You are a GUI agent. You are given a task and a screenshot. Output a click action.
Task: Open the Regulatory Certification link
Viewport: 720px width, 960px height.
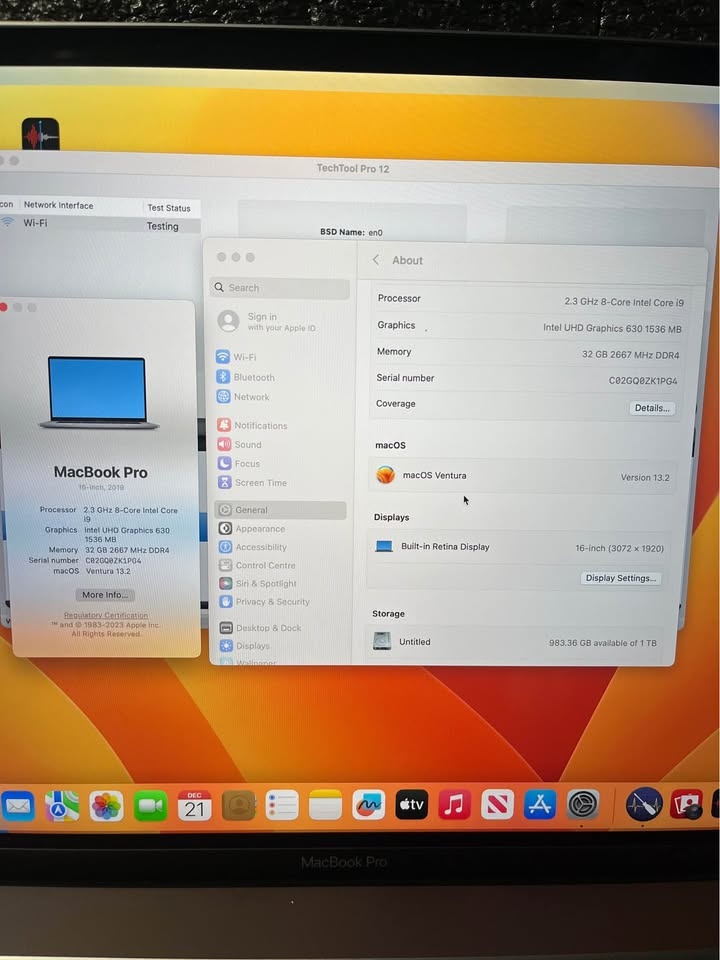106,615
